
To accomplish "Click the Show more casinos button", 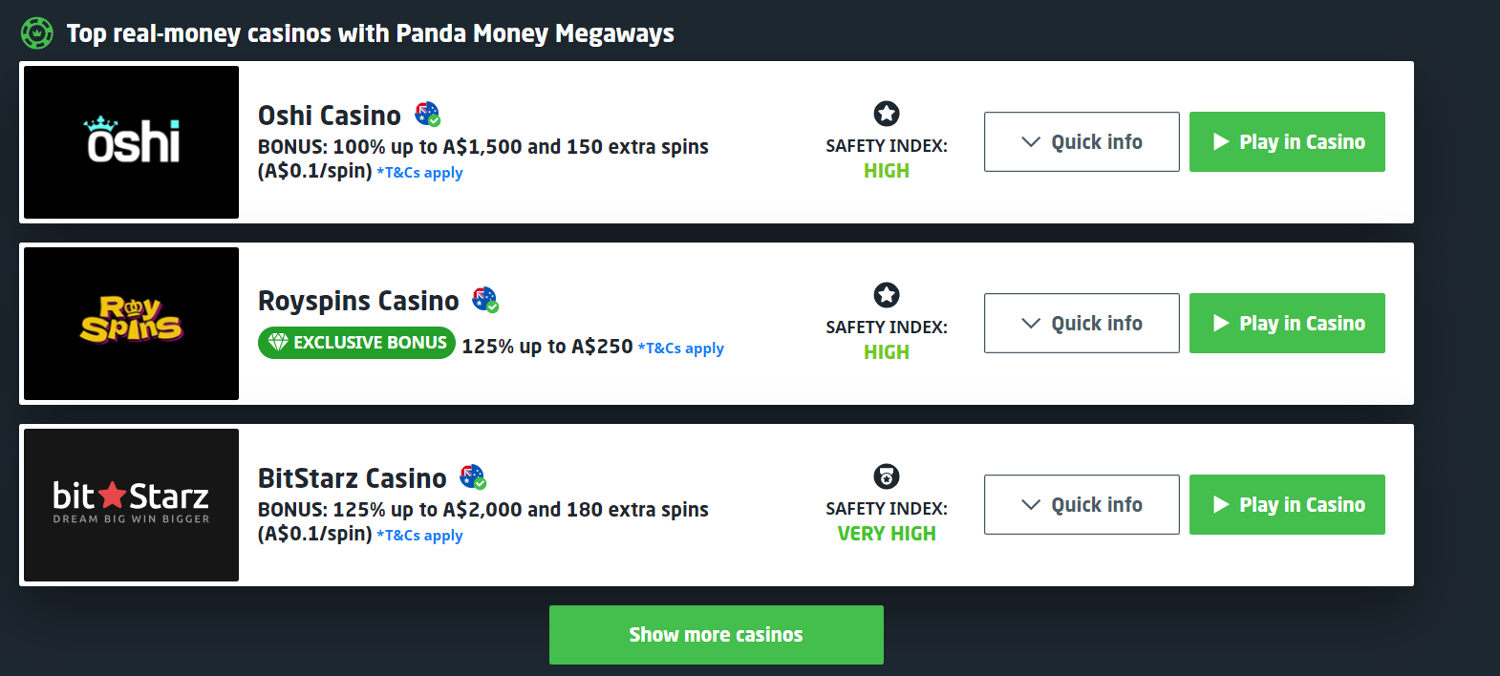I will point(716,635).
